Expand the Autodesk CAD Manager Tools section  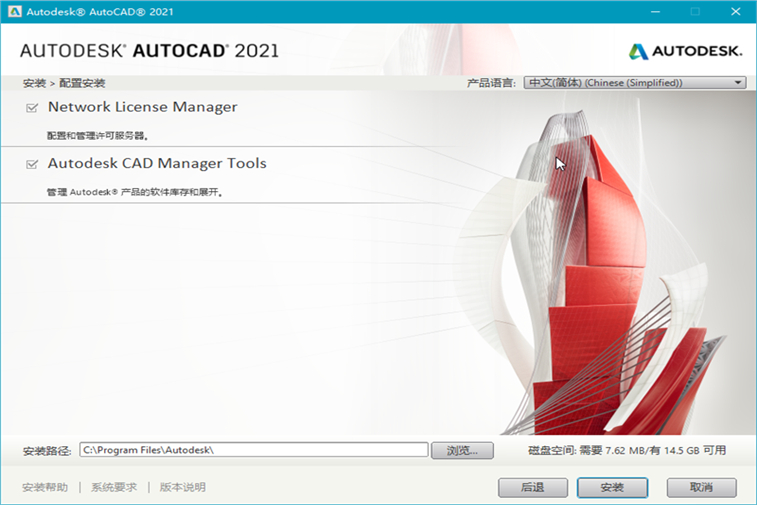point(157,163)
